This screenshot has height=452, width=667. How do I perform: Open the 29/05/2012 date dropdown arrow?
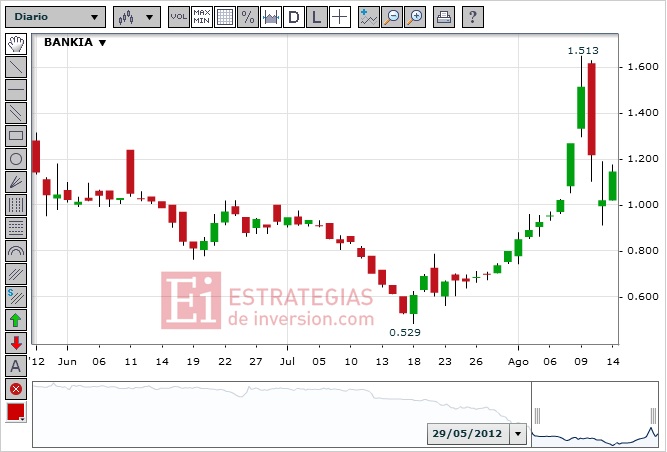pos(518,434)
